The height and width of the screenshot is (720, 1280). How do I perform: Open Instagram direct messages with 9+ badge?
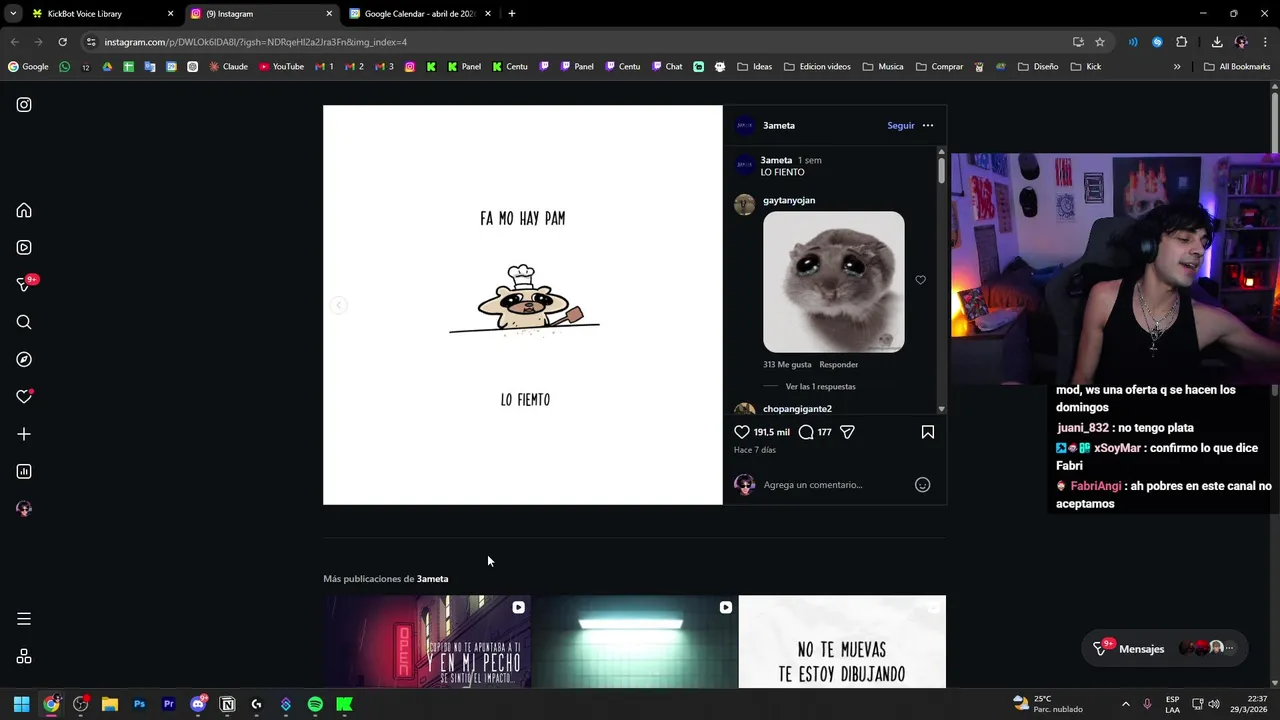[x=24, y=285]
